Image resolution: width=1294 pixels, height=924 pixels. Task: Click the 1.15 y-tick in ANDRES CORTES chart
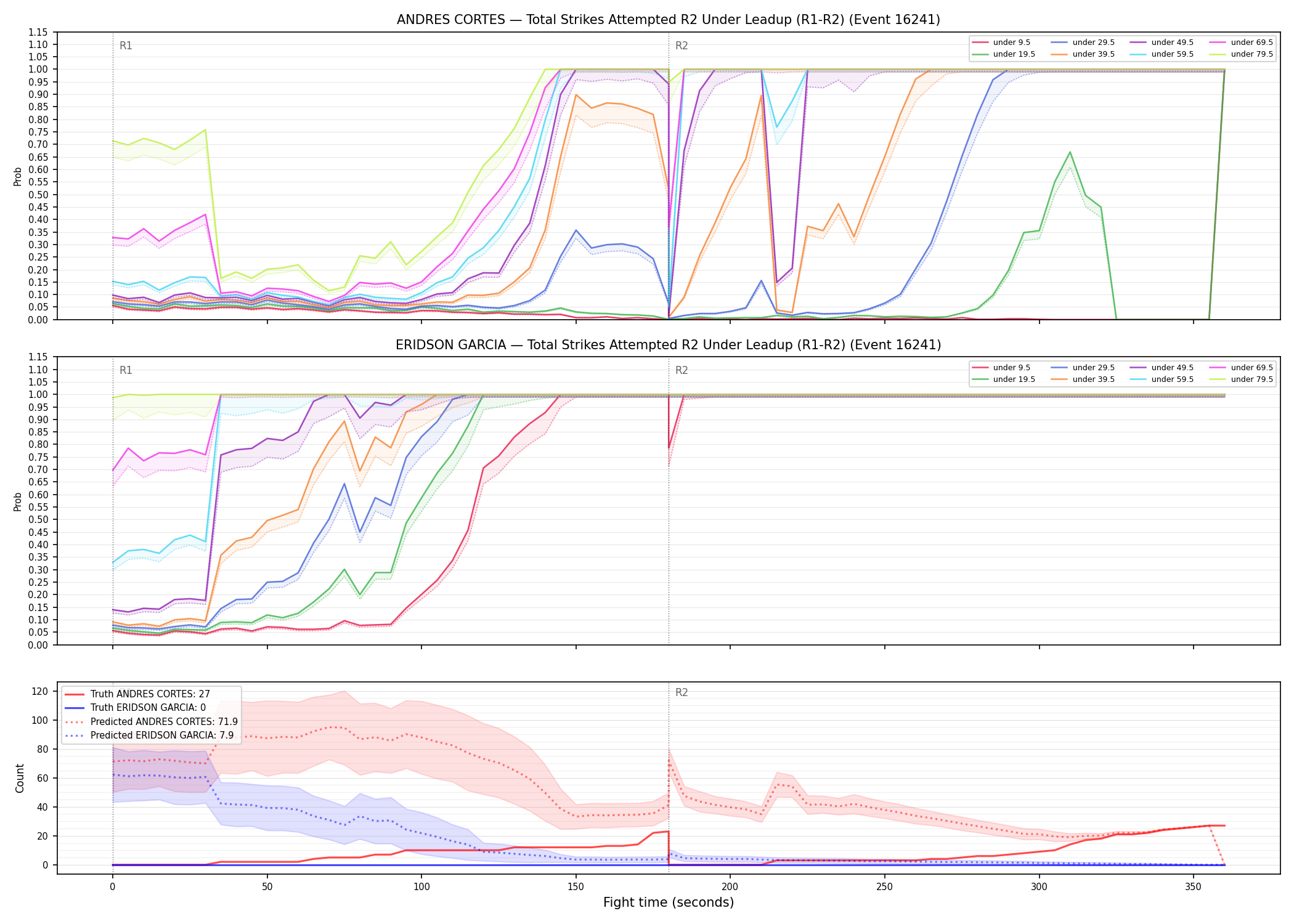(38, 32)
